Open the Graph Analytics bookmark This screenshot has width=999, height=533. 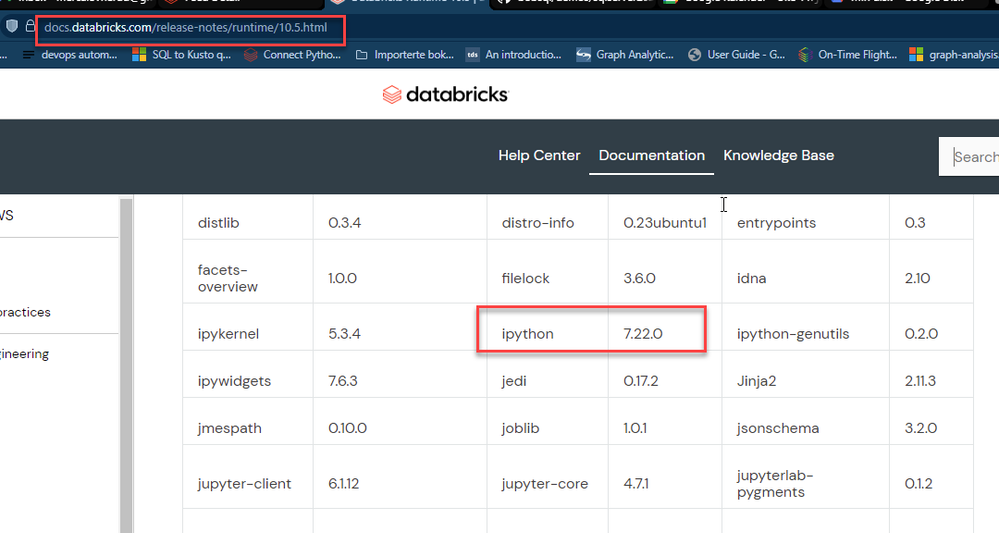pyautogui.click(x=625, y=55)
